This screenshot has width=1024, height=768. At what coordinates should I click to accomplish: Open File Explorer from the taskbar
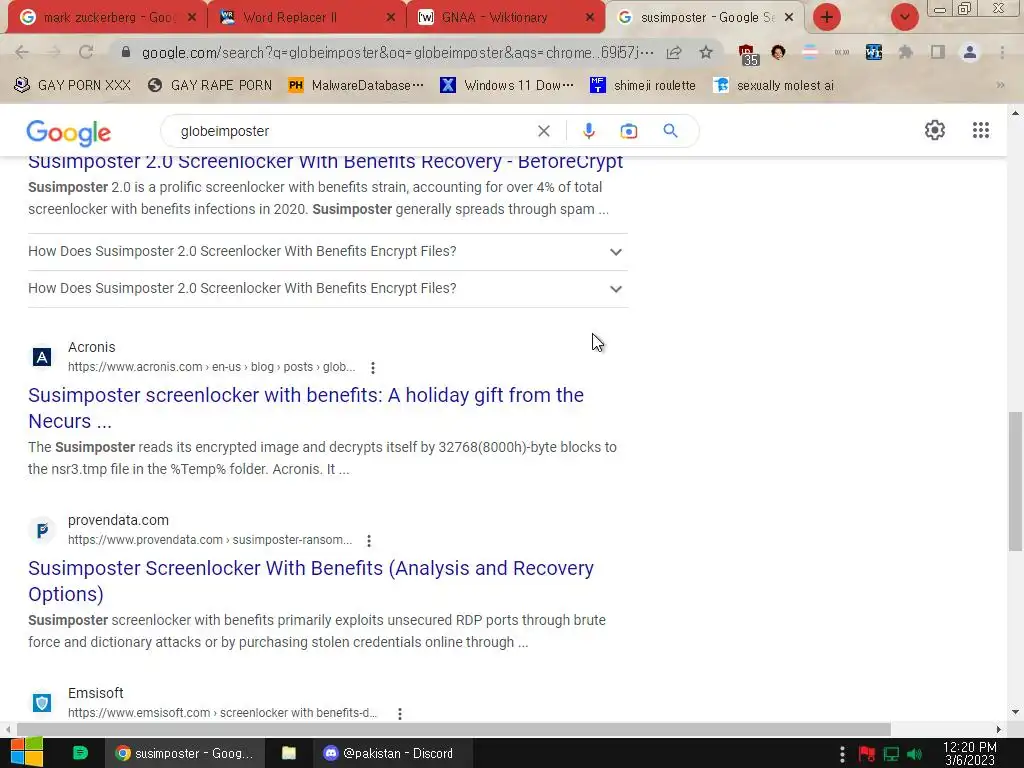pos(289,753)
